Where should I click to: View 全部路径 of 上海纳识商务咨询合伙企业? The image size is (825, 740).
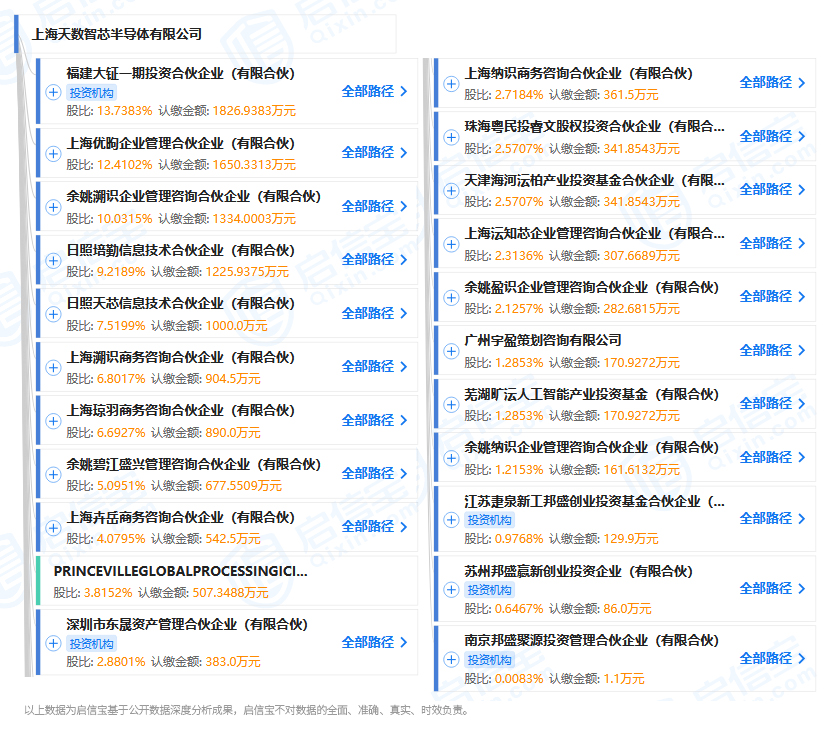click(772, 83)
